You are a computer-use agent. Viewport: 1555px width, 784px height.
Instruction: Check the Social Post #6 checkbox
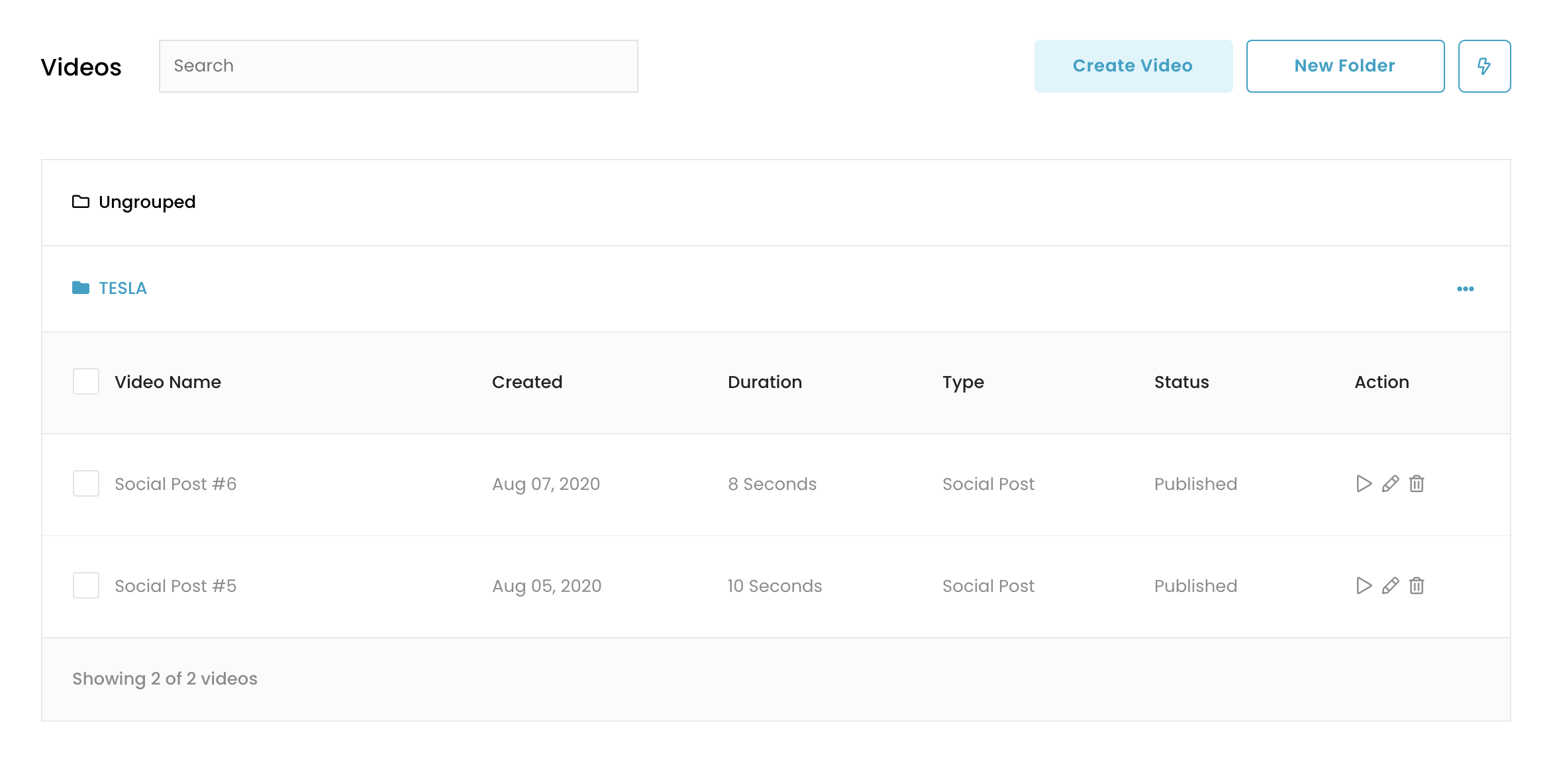click(x=86, y=484)
